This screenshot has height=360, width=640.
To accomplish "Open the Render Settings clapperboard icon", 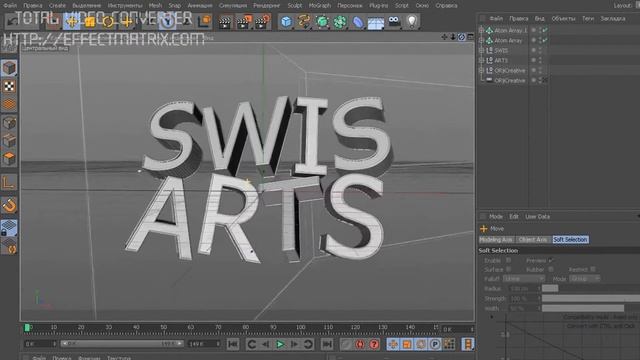I will coord(262,22).
